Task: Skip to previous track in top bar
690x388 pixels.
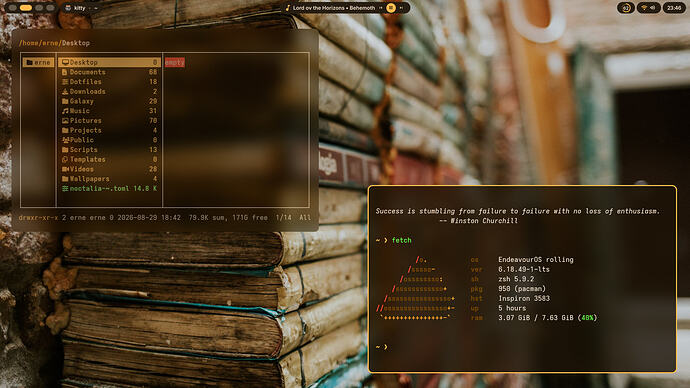Action: click(x=381, y=8)
